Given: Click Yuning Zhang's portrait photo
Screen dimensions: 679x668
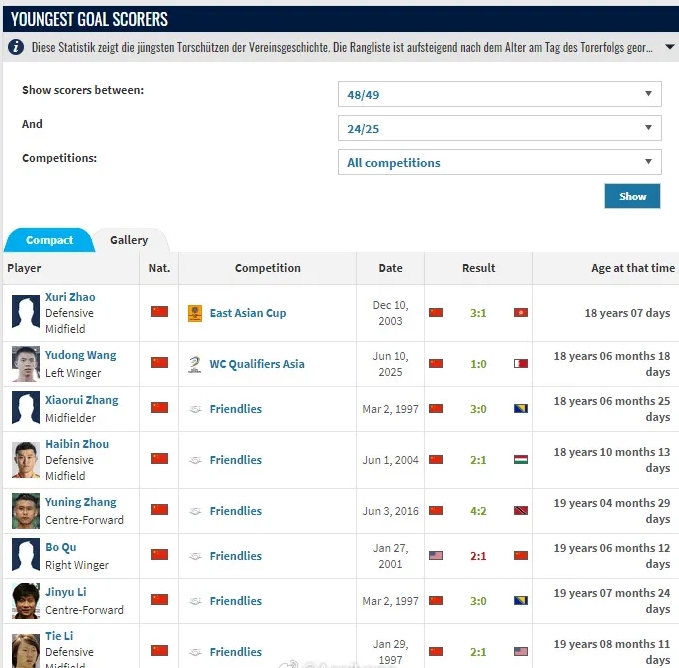Looking at the screenshot, I should point(26,511).
